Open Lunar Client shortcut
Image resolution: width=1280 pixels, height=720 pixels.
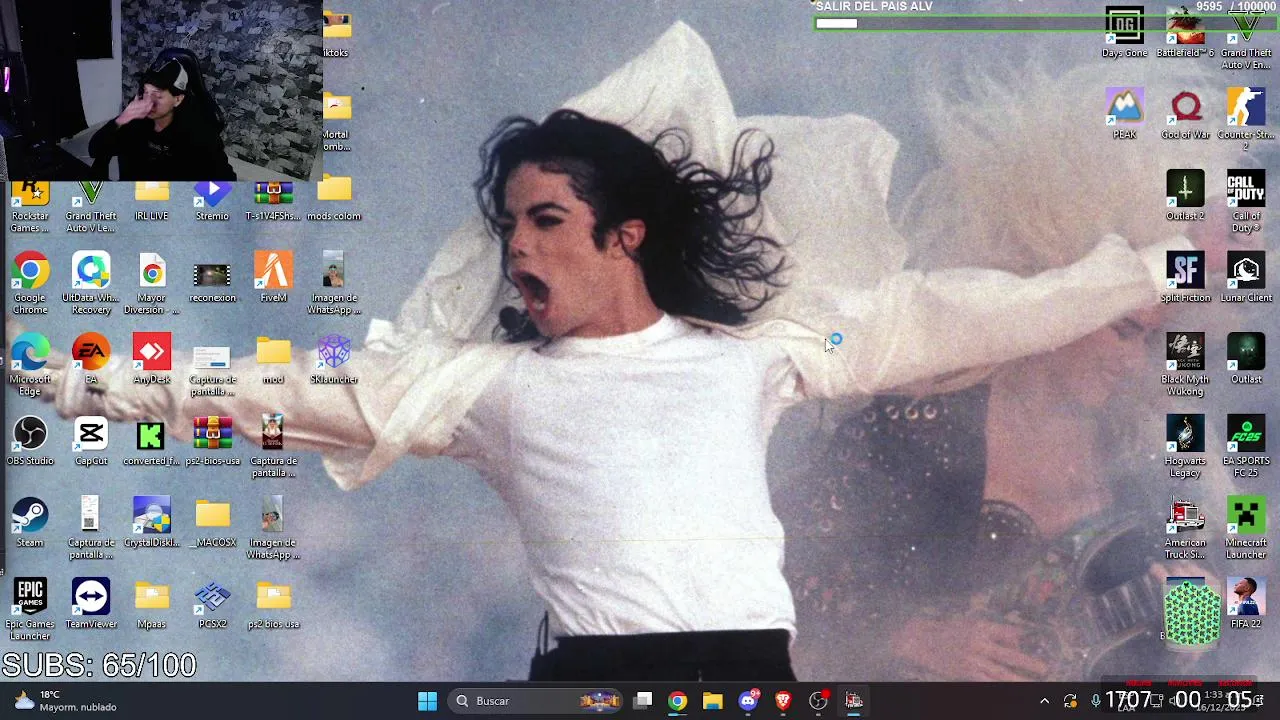point(1246,278)
